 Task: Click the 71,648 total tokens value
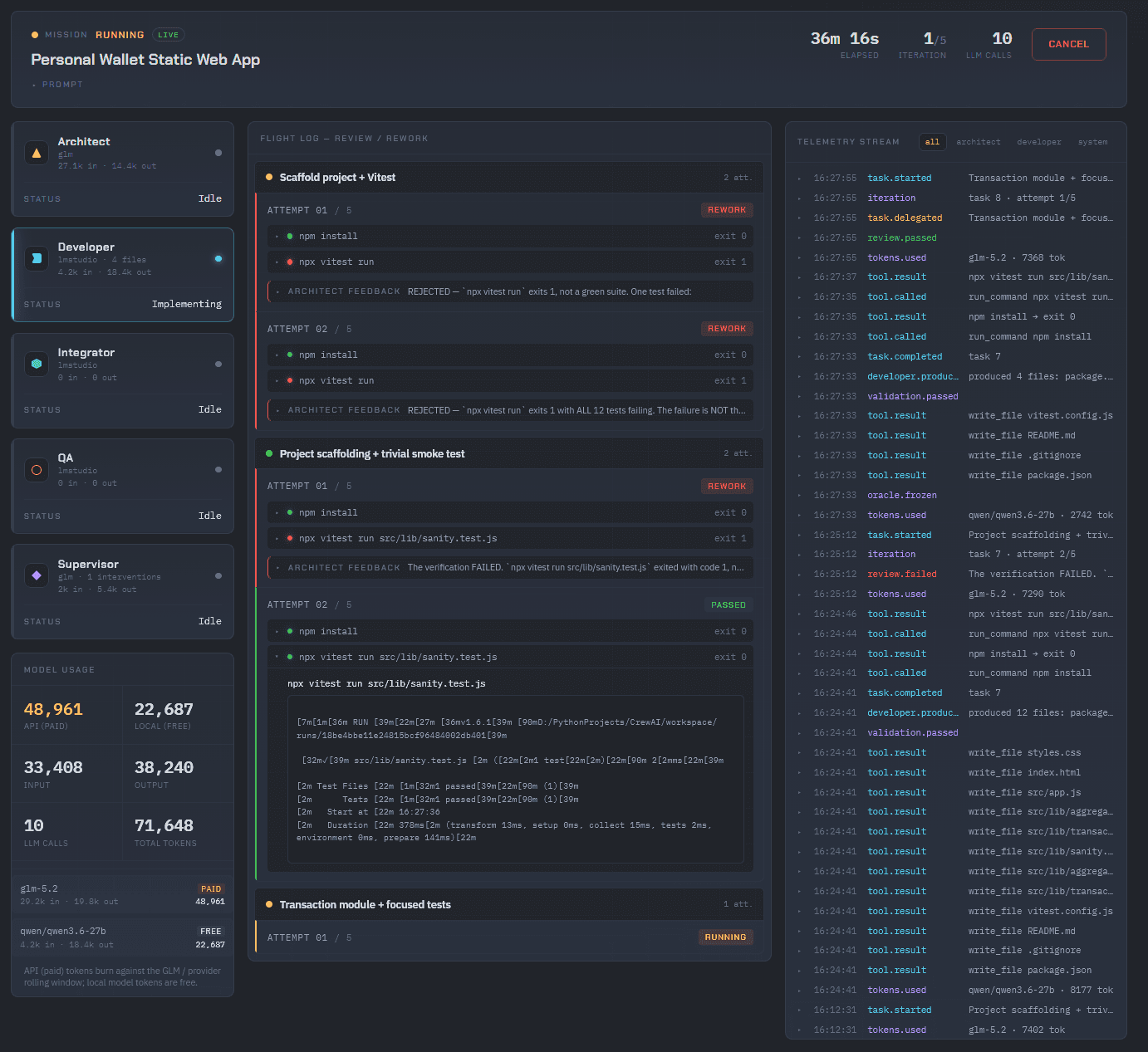pos(164,825)
